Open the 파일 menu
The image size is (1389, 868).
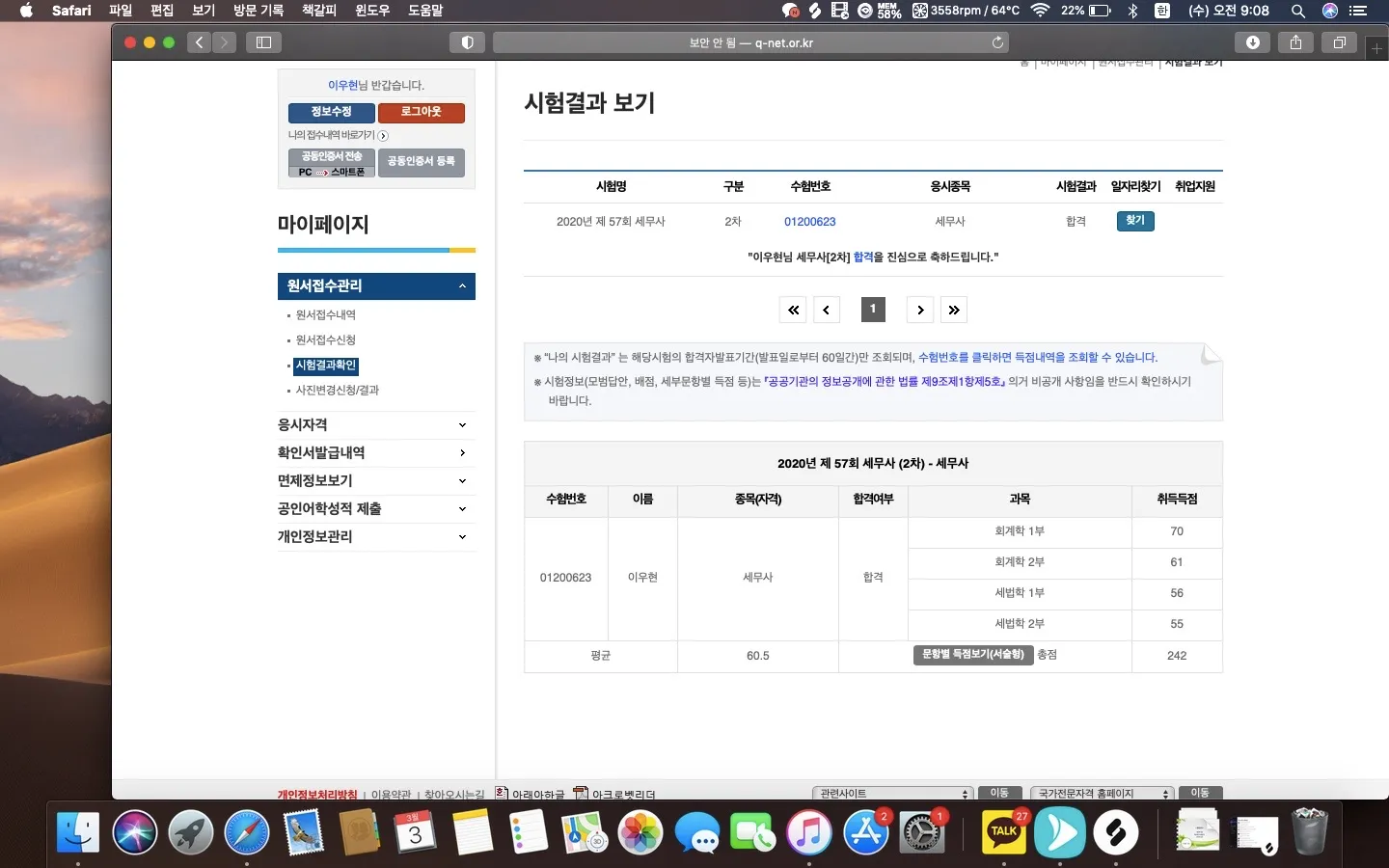[x=121, y=11]
